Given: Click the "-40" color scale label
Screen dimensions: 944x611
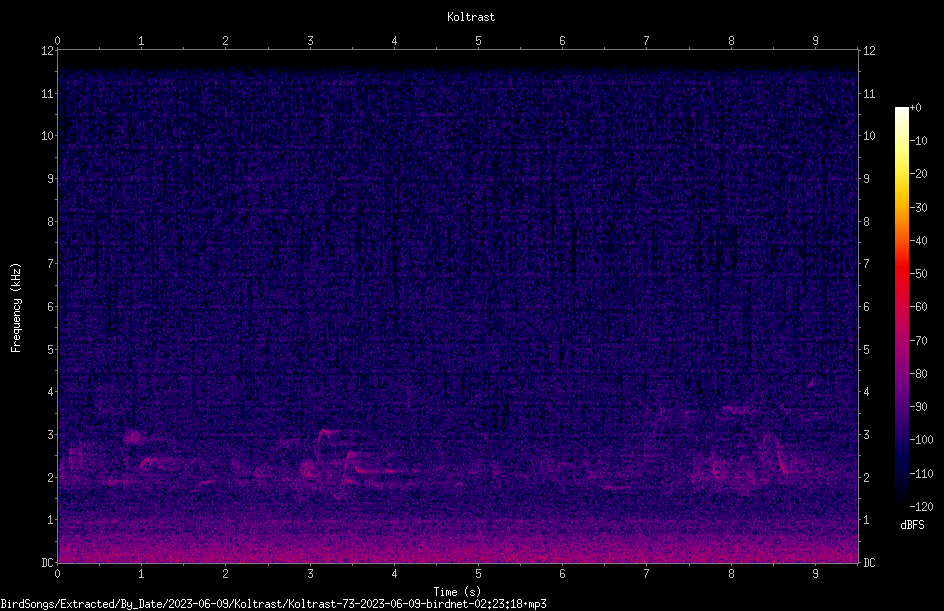Looking at the screenshot, I should [x=918, y=241].
